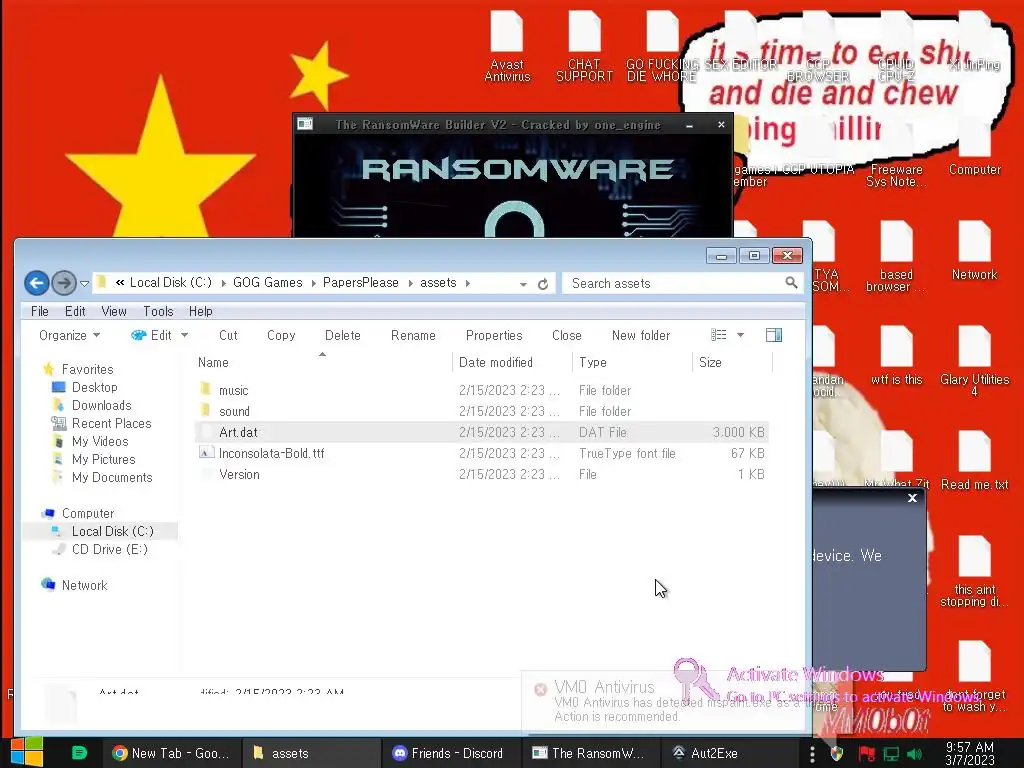Change view with the view mode icon
The width and height of the screenshot is (1024, 768).
718,335
